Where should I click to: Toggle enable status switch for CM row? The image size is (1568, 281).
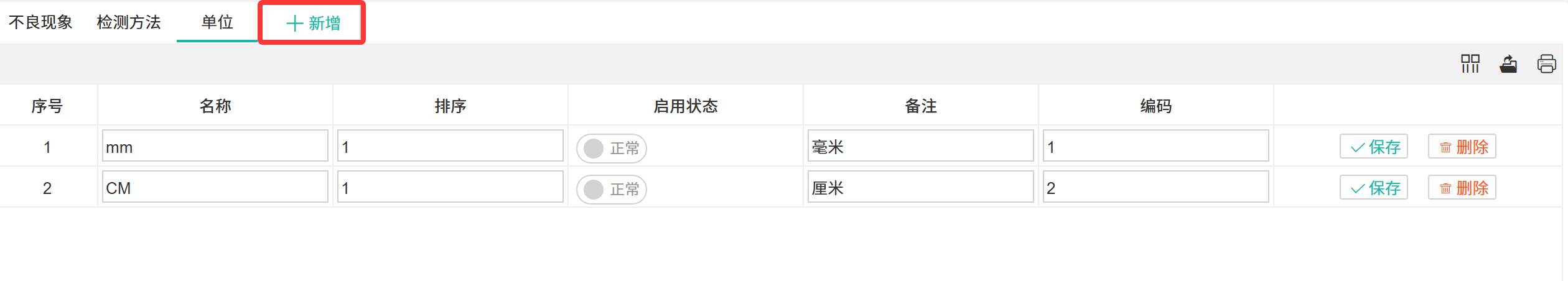tap(612, 189)
